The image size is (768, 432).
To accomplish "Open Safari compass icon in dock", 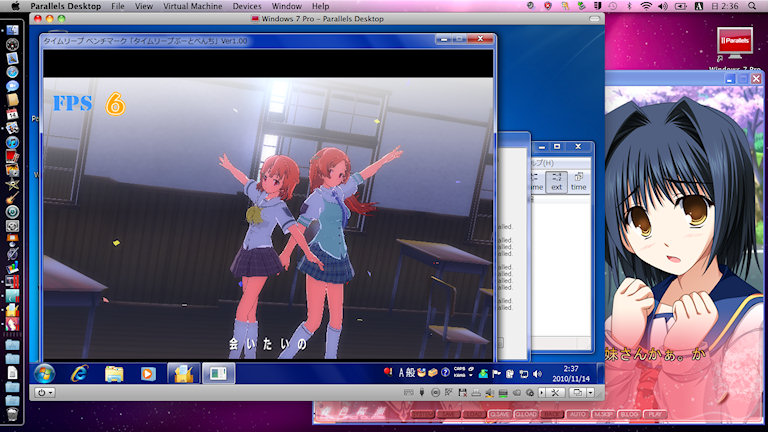I will [x=12, y=72].
